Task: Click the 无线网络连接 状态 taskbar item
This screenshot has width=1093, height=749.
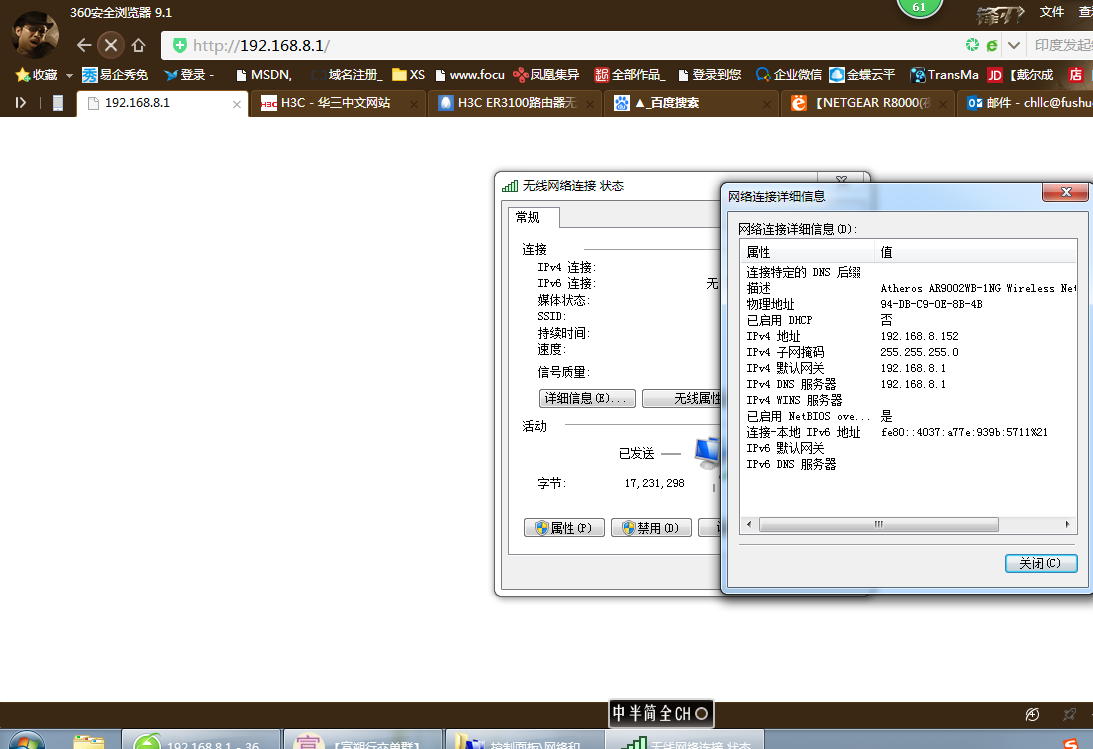Action: click(685, 740)
